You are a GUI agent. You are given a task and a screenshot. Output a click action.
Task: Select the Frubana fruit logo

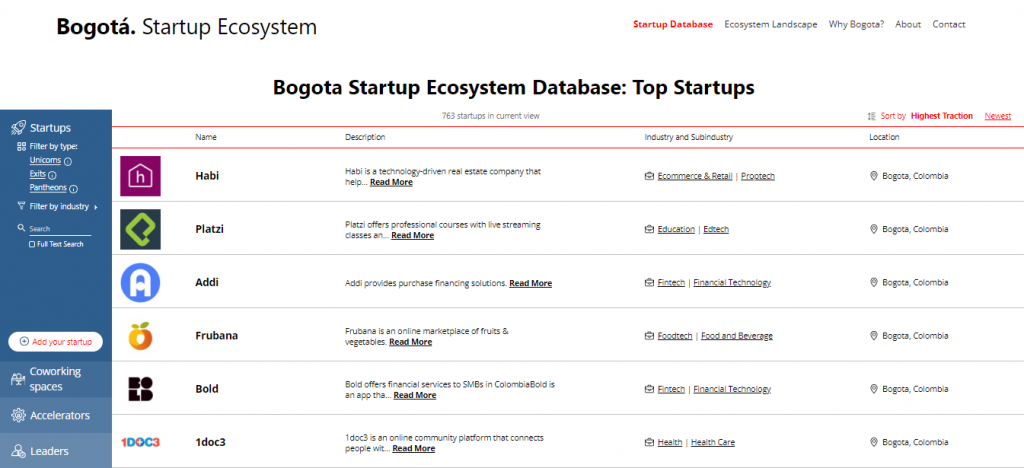click(140, 336)
